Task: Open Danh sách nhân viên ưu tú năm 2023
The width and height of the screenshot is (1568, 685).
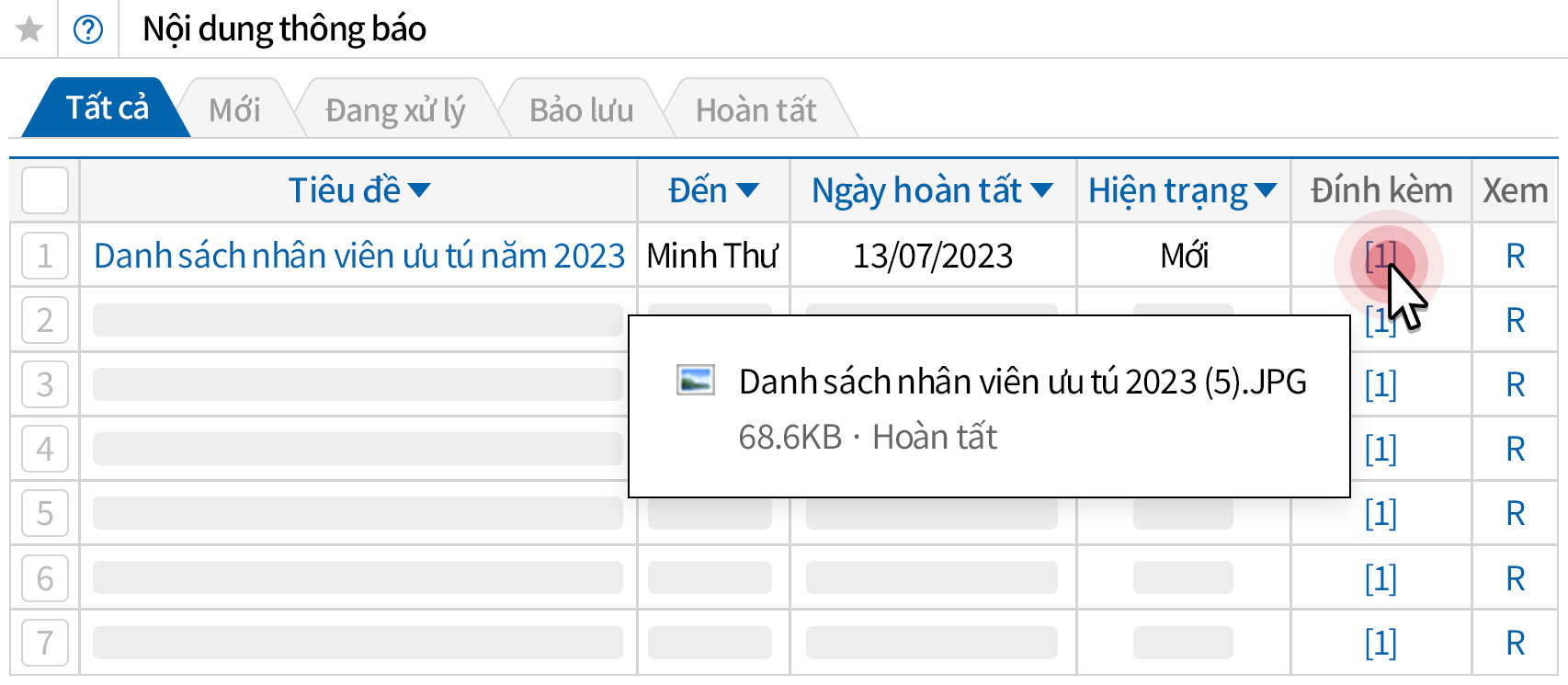Action: (x=359, y=256)
